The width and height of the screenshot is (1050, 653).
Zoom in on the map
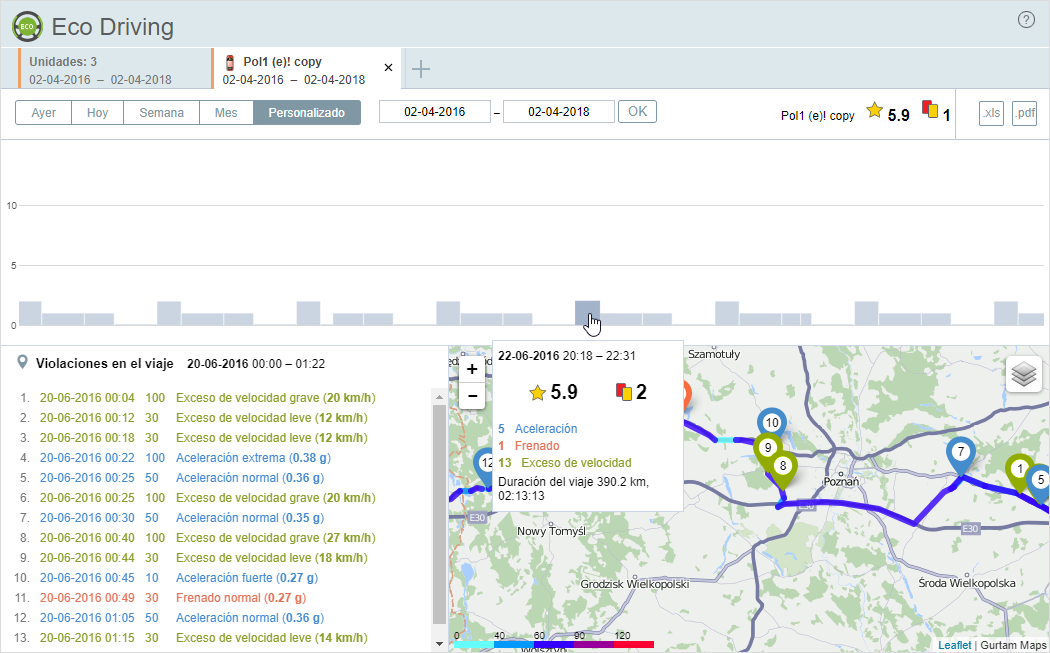pyautogui.click(x=472, y=369)
